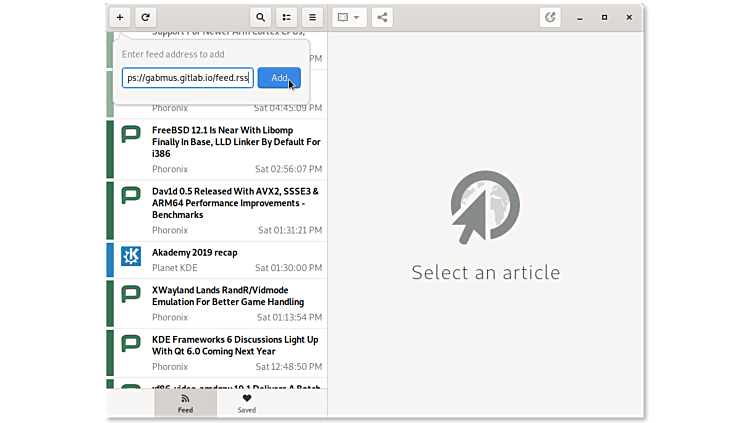752x423 pixels.
Task: Switch to the Feed tab
Action: [x=185, y=403]
